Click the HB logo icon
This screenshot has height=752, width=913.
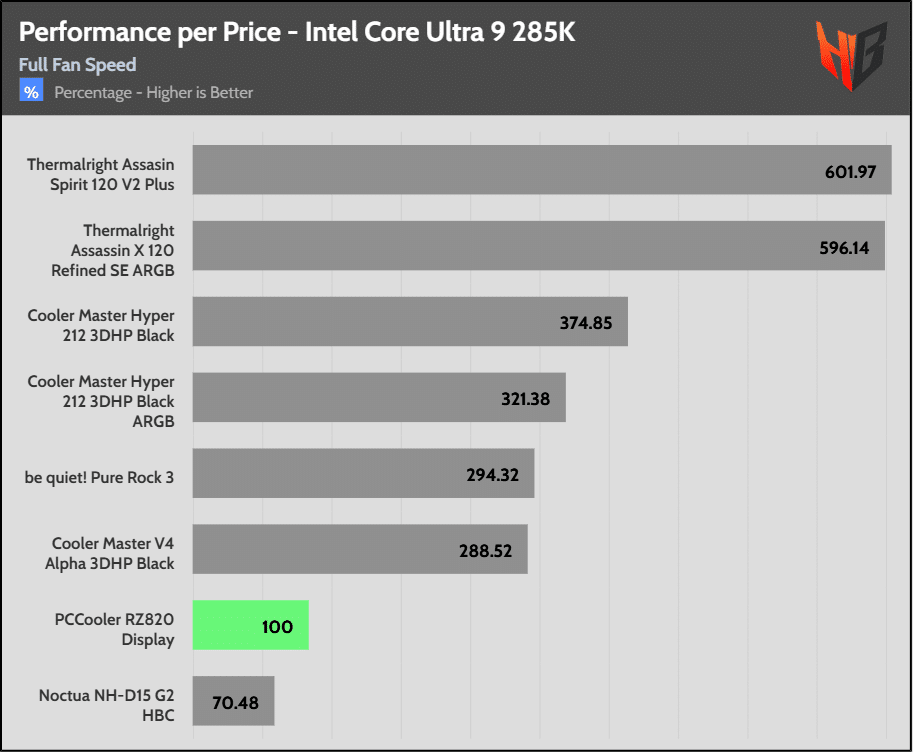click(850, 55)
